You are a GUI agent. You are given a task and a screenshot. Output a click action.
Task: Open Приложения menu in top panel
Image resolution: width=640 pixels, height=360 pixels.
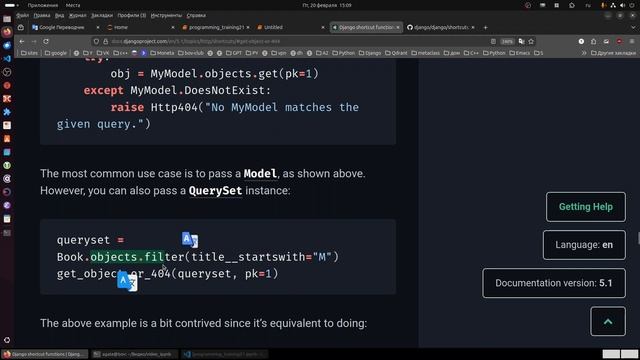(43, 5)
